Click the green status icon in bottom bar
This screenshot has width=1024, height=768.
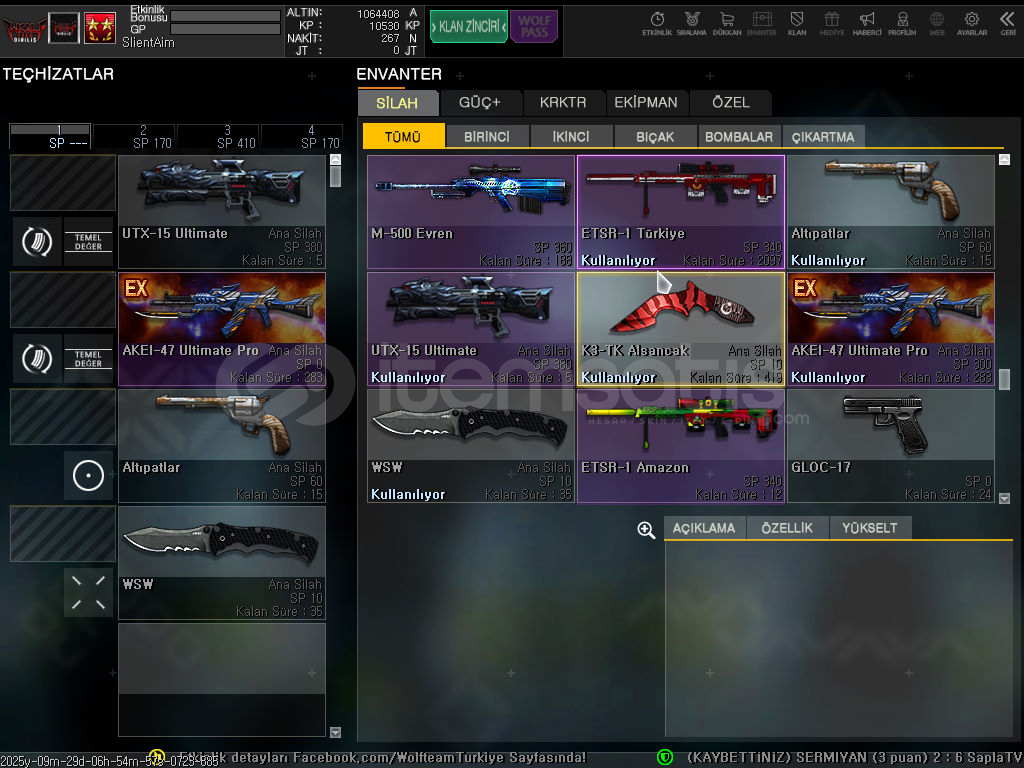tap(665, 758)
